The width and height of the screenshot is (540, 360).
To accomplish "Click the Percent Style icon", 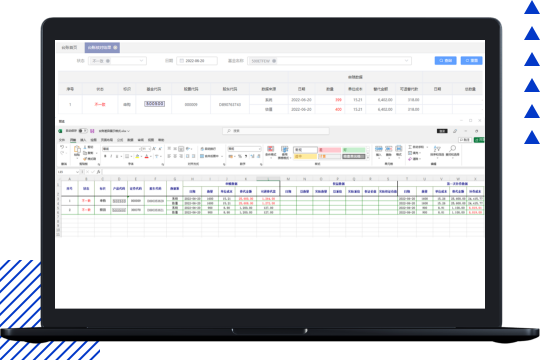I will [x=240, y=156].
